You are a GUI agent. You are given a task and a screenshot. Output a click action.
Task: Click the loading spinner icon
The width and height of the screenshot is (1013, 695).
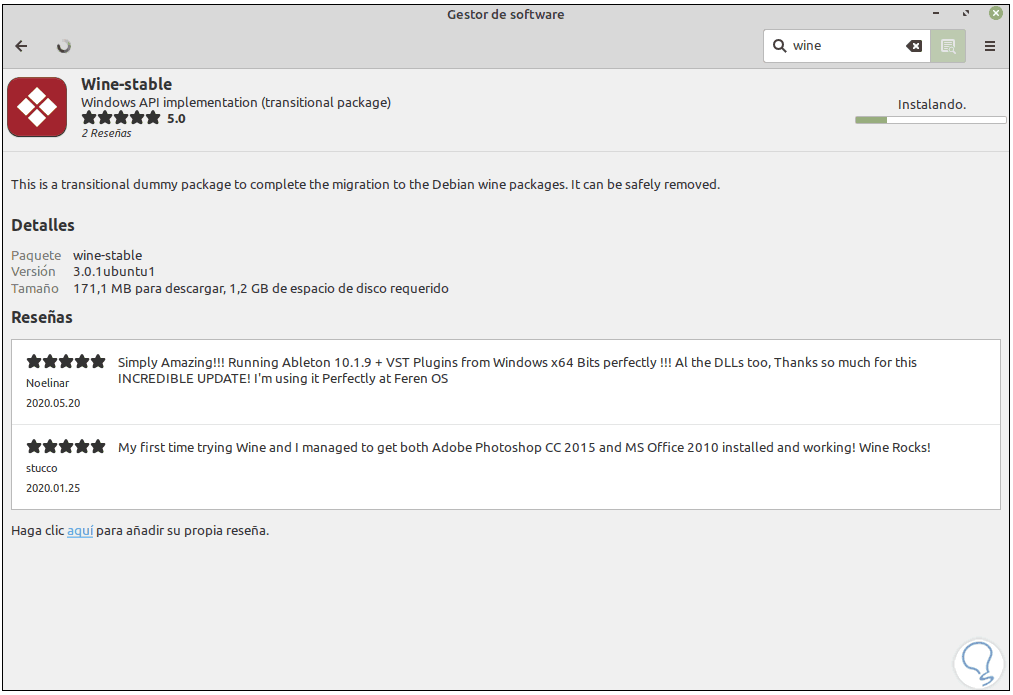(63, 46)
